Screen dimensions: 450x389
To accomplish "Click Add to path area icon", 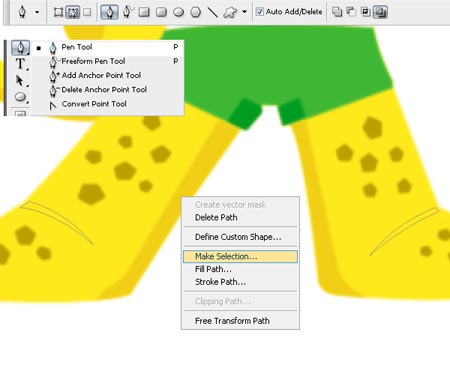I will coord(337,12).
